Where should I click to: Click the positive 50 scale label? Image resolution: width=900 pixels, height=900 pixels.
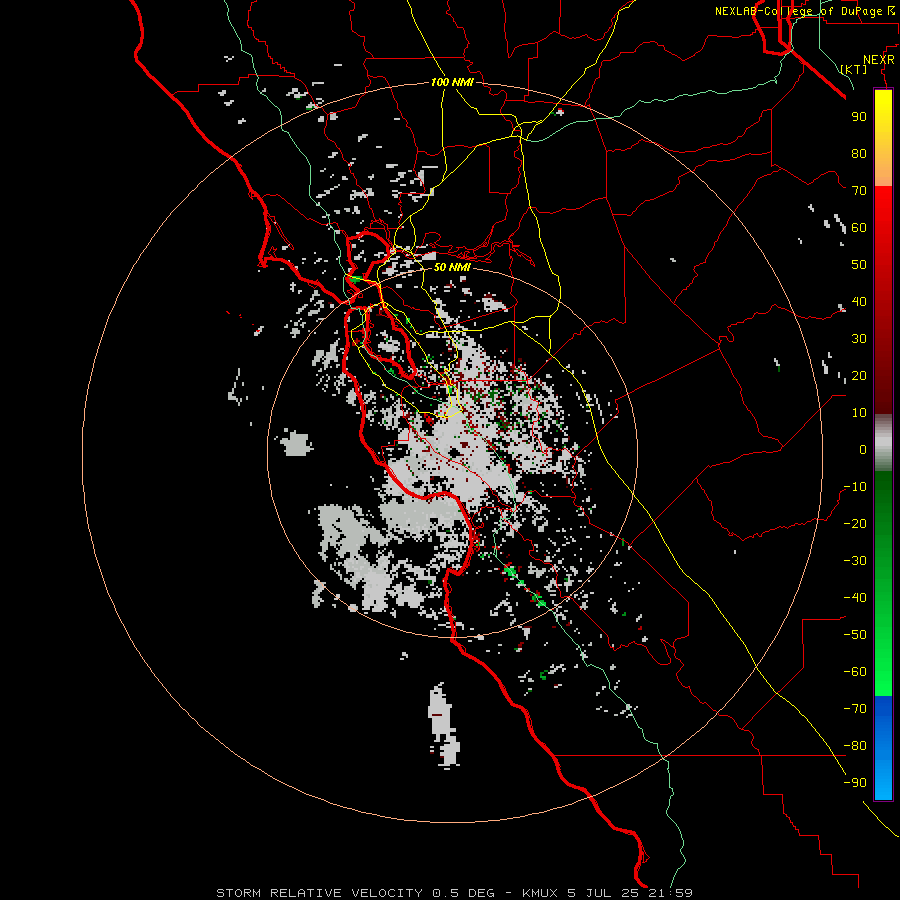tap(859, 265)
